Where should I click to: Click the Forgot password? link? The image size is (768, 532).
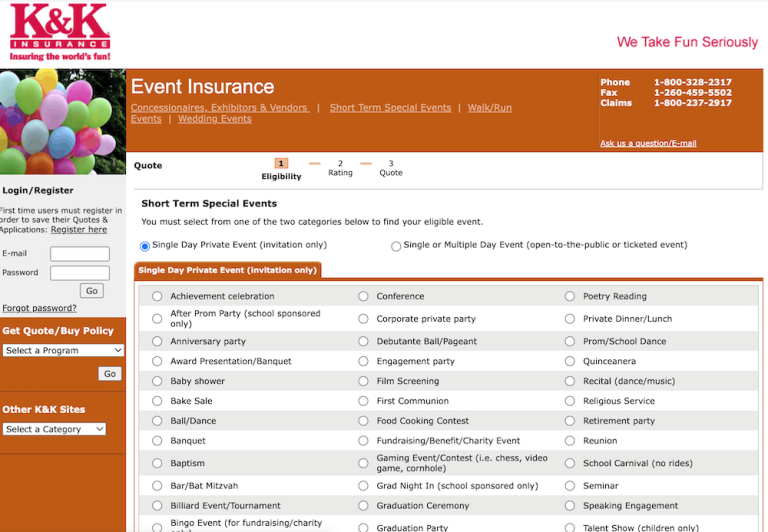coord(40,308)
